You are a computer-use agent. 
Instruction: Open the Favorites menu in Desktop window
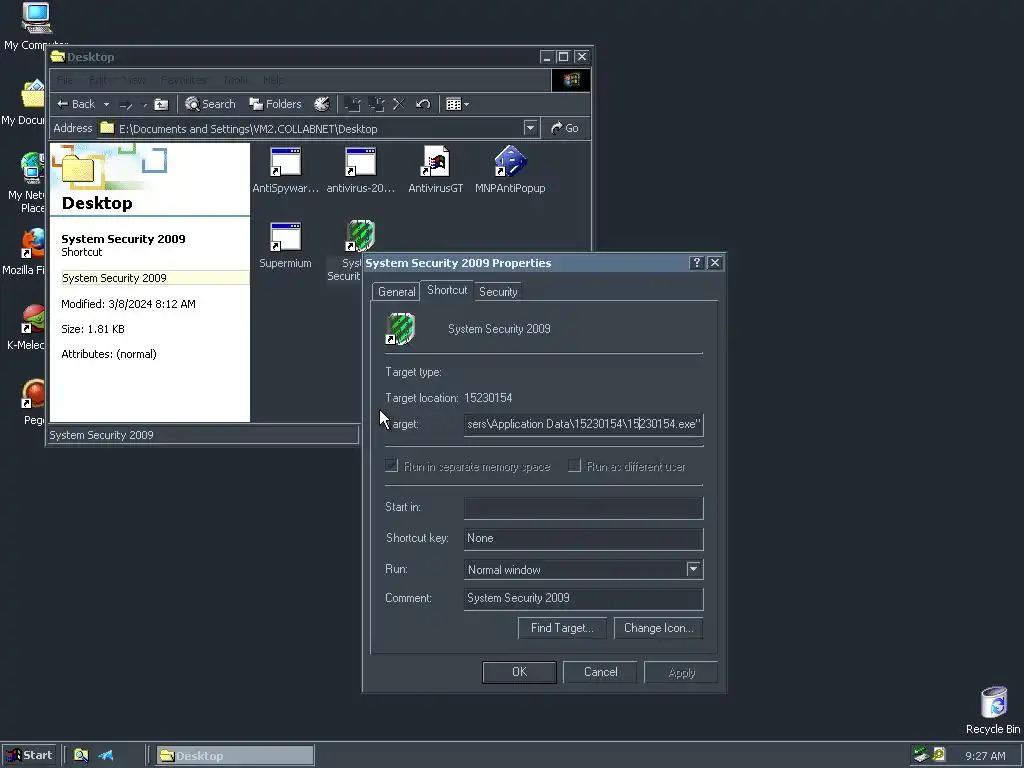pos(184,80)
